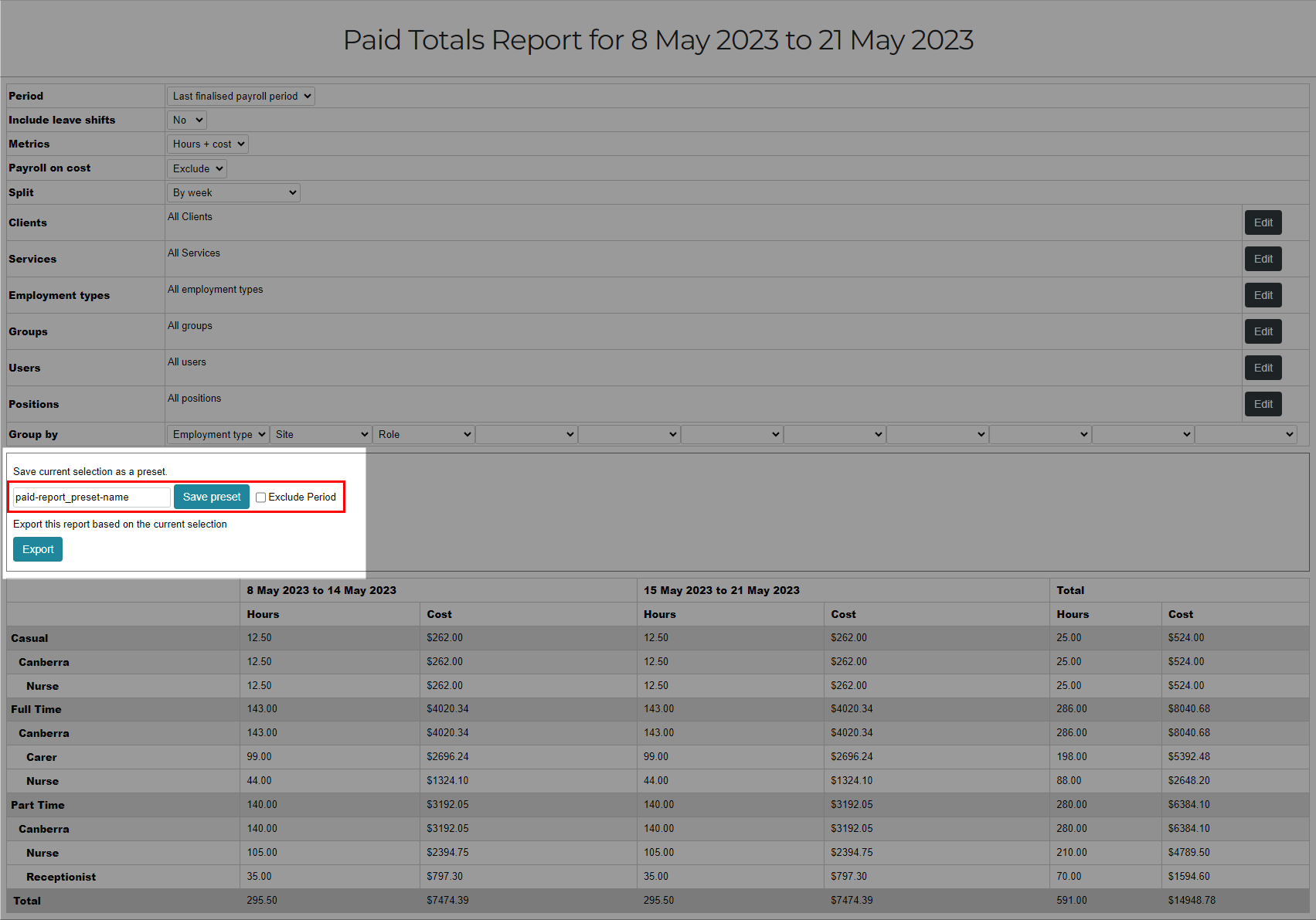Open the Include leave shifts dropdown
The width and height of the screenshot is (1316, 920).
click(x=187, y=120)
